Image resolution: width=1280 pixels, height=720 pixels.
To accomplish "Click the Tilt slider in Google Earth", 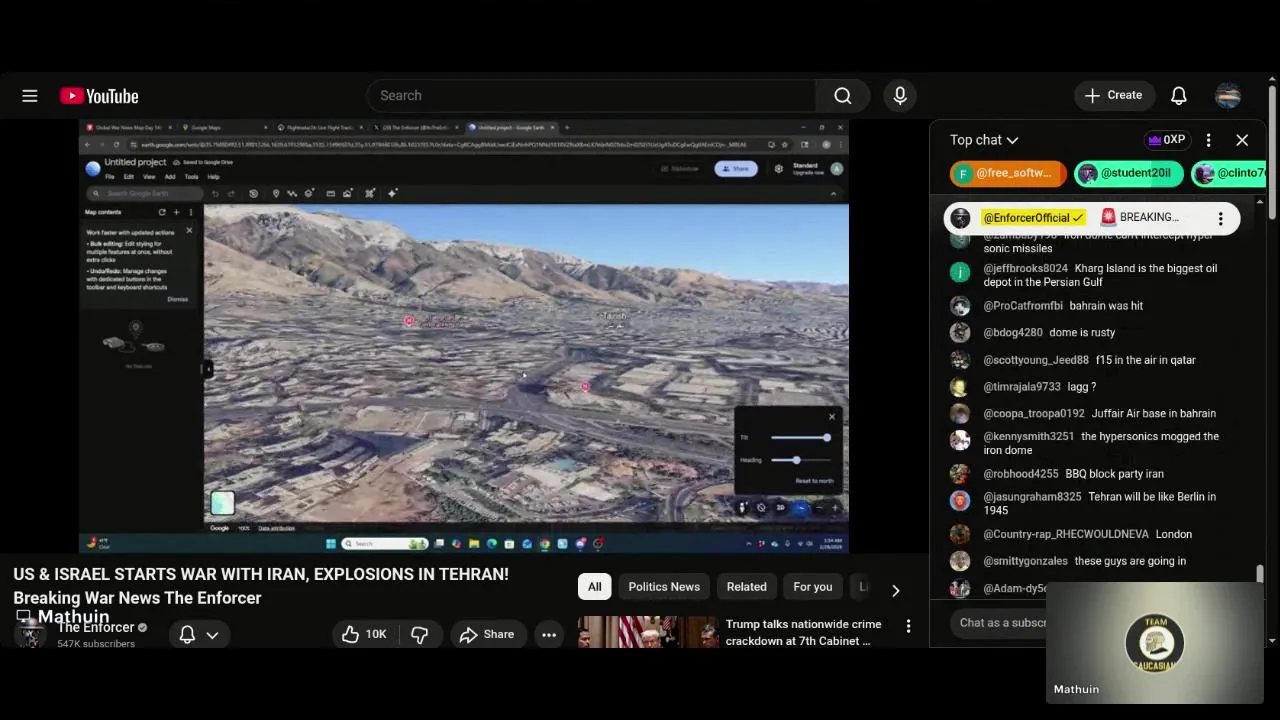I will point(801,437).
